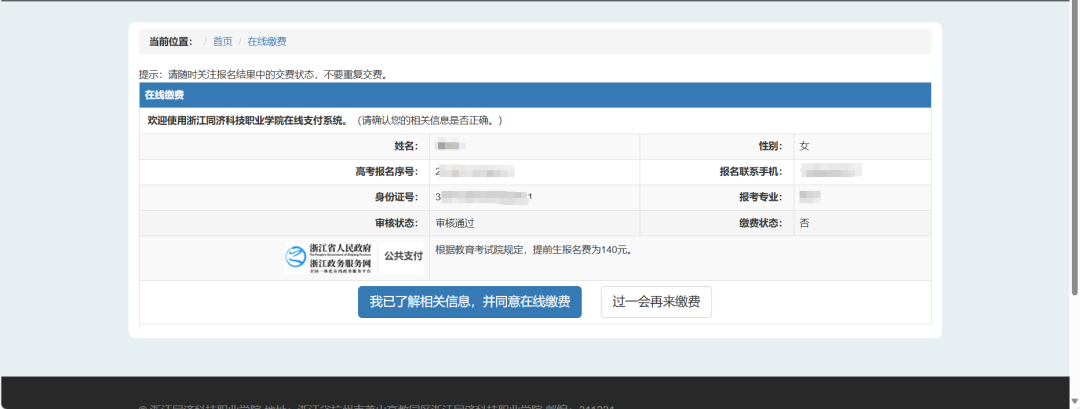Click the Zhejiang government service logo icon
The width and height of the screenshot is (1080, 409).
coord(296,258)
